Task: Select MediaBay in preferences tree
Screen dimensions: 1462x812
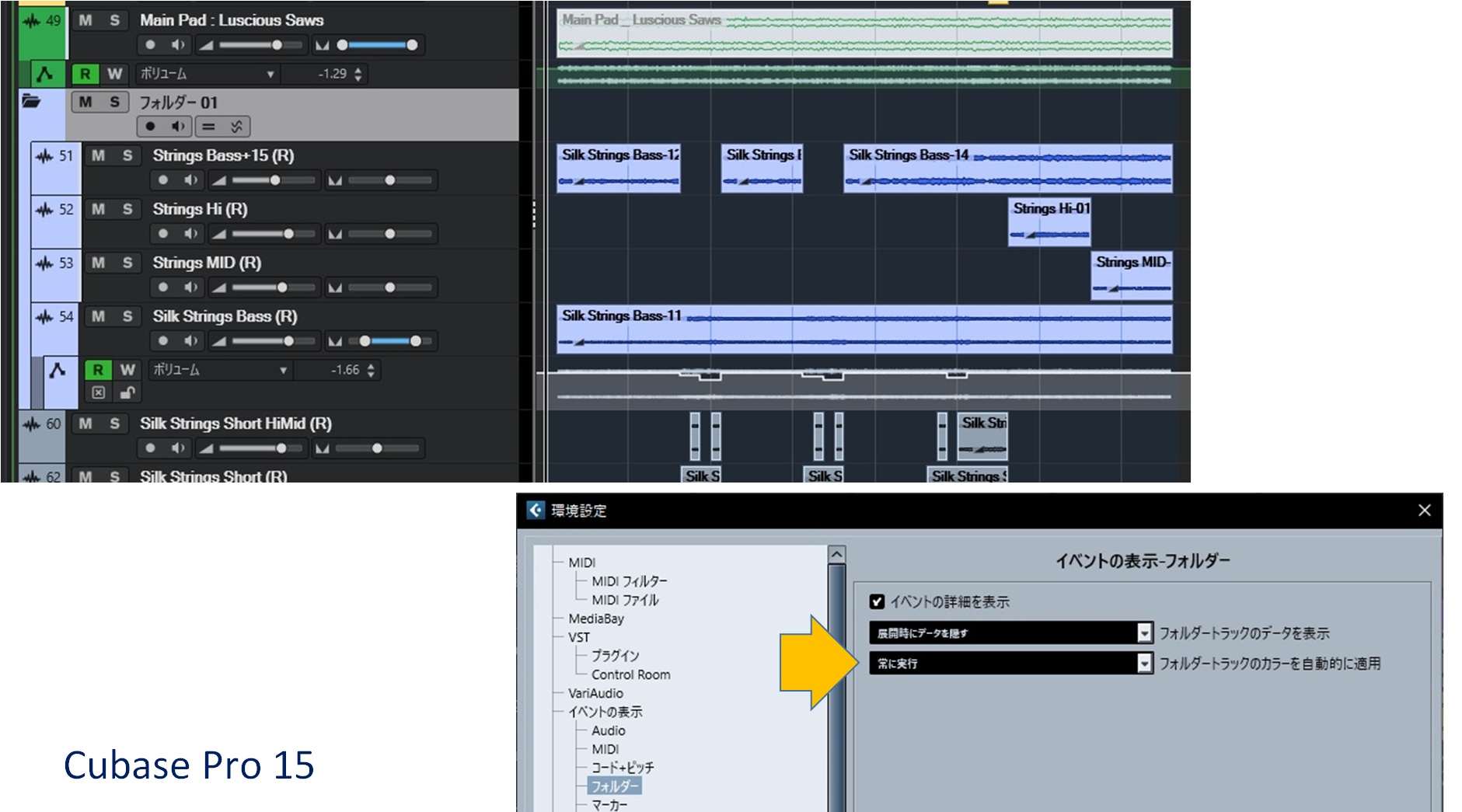Action: click(x=595, y=619)
